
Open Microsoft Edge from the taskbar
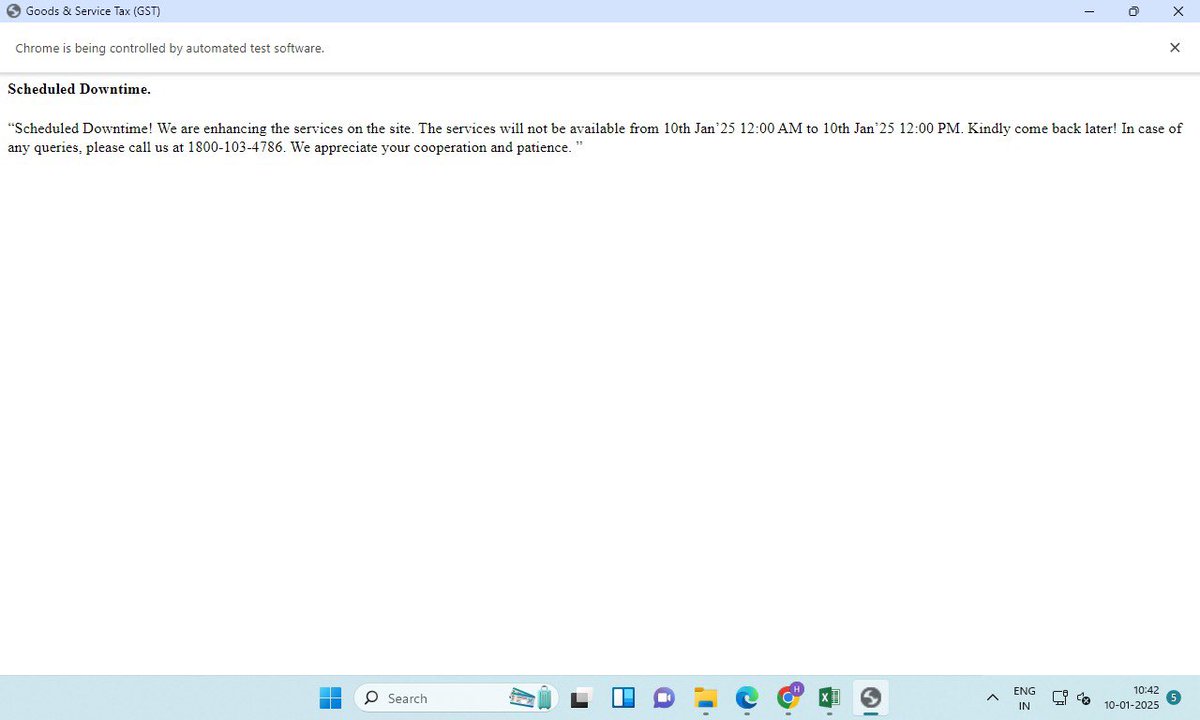pyautogui.click(x=746, y=697)
